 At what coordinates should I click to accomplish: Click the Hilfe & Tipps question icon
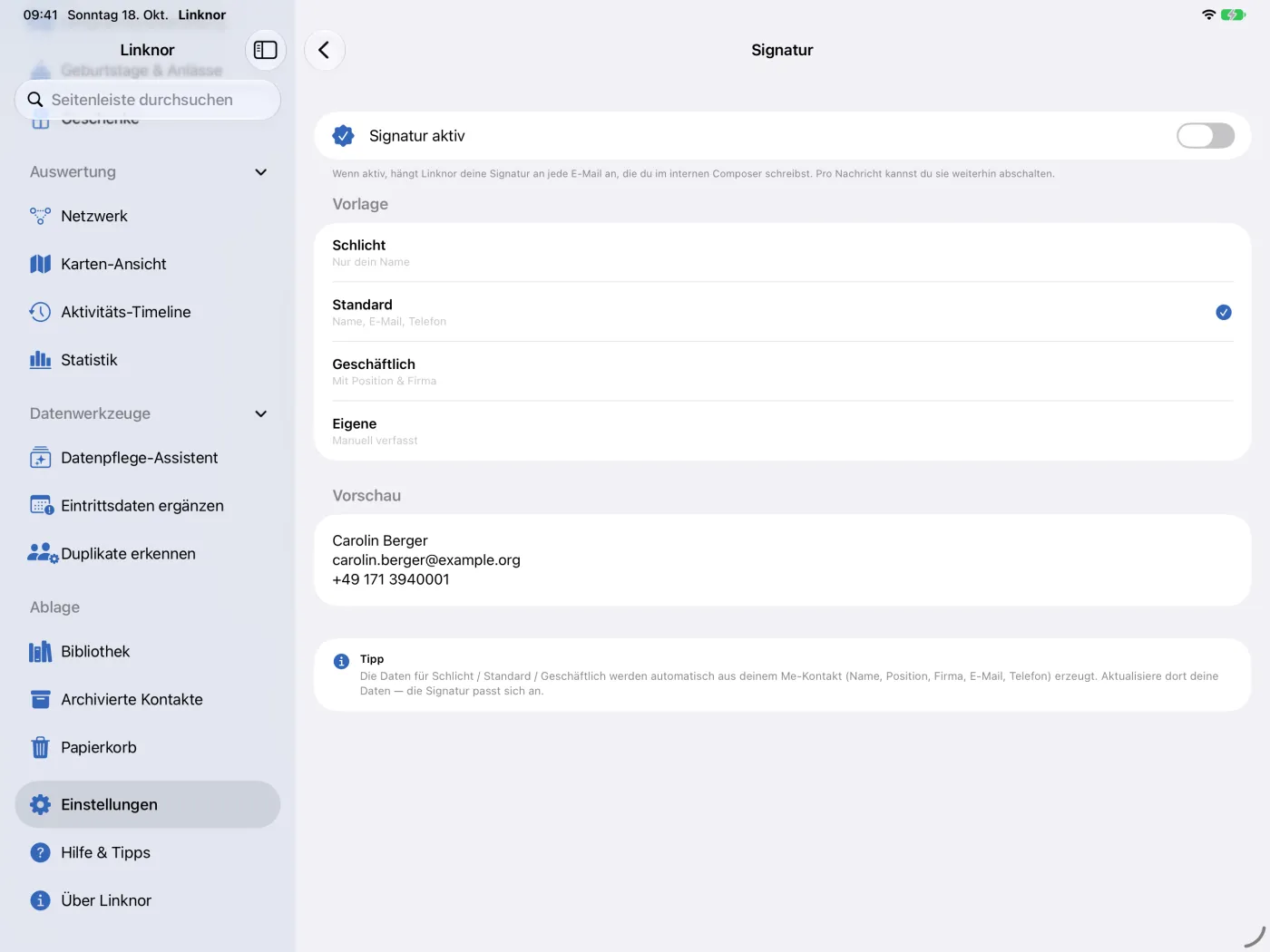[x=40, y=853]
